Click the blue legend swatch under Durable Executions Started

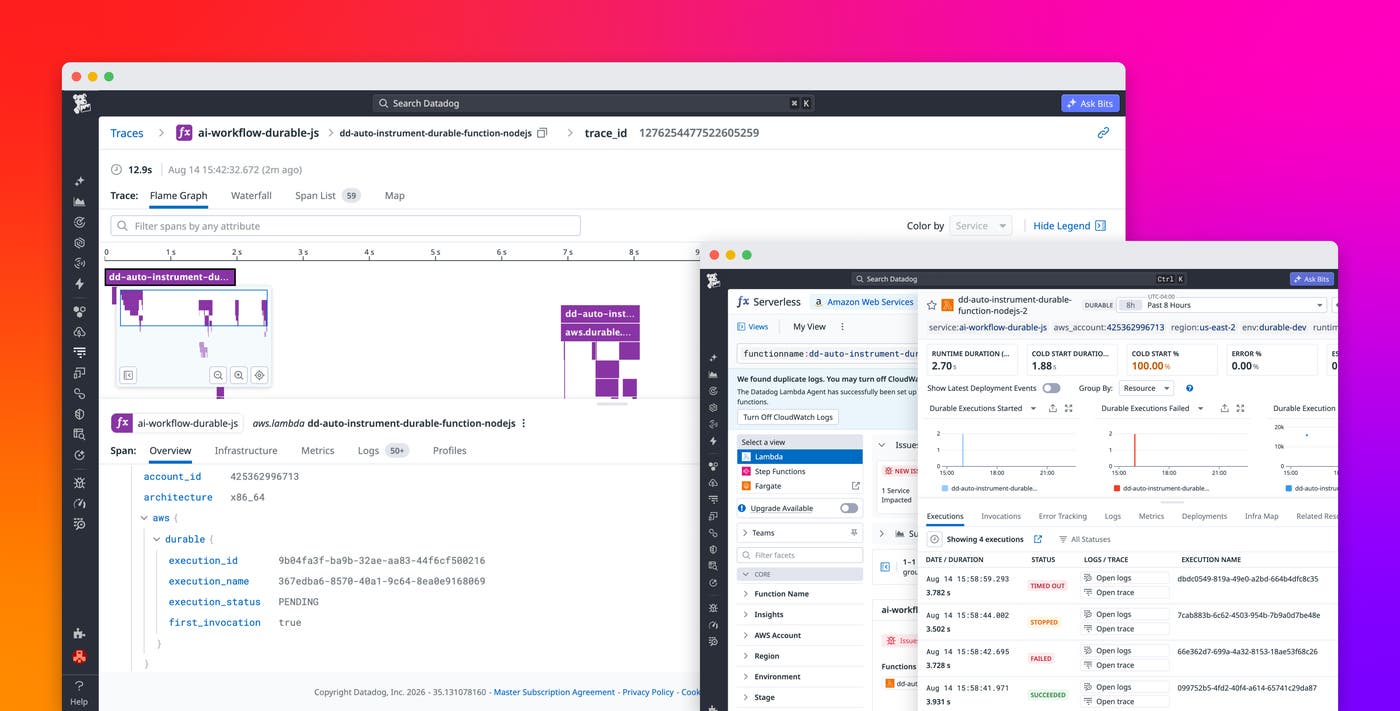945,489
